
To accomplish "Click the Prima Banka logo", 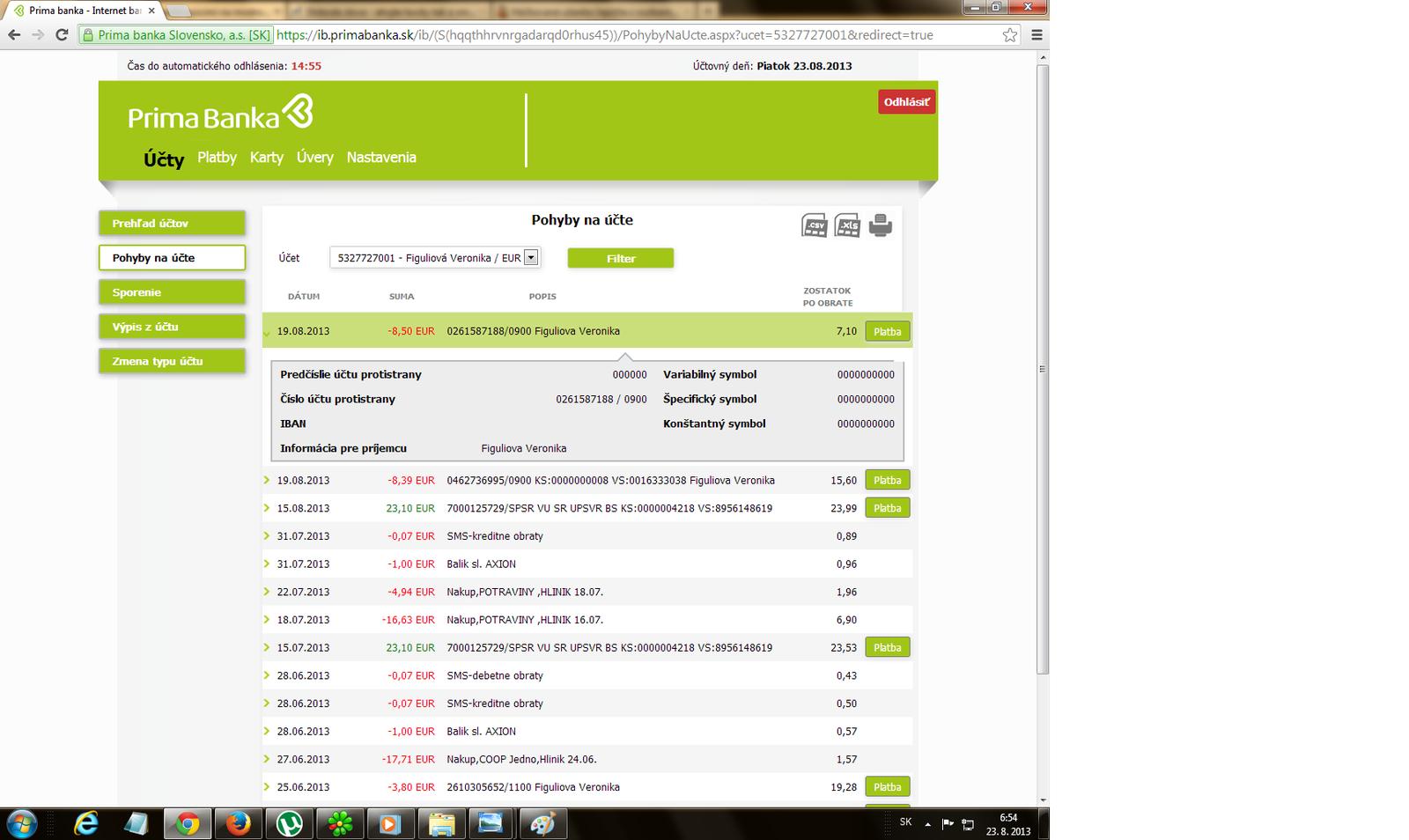I will 220,115.
